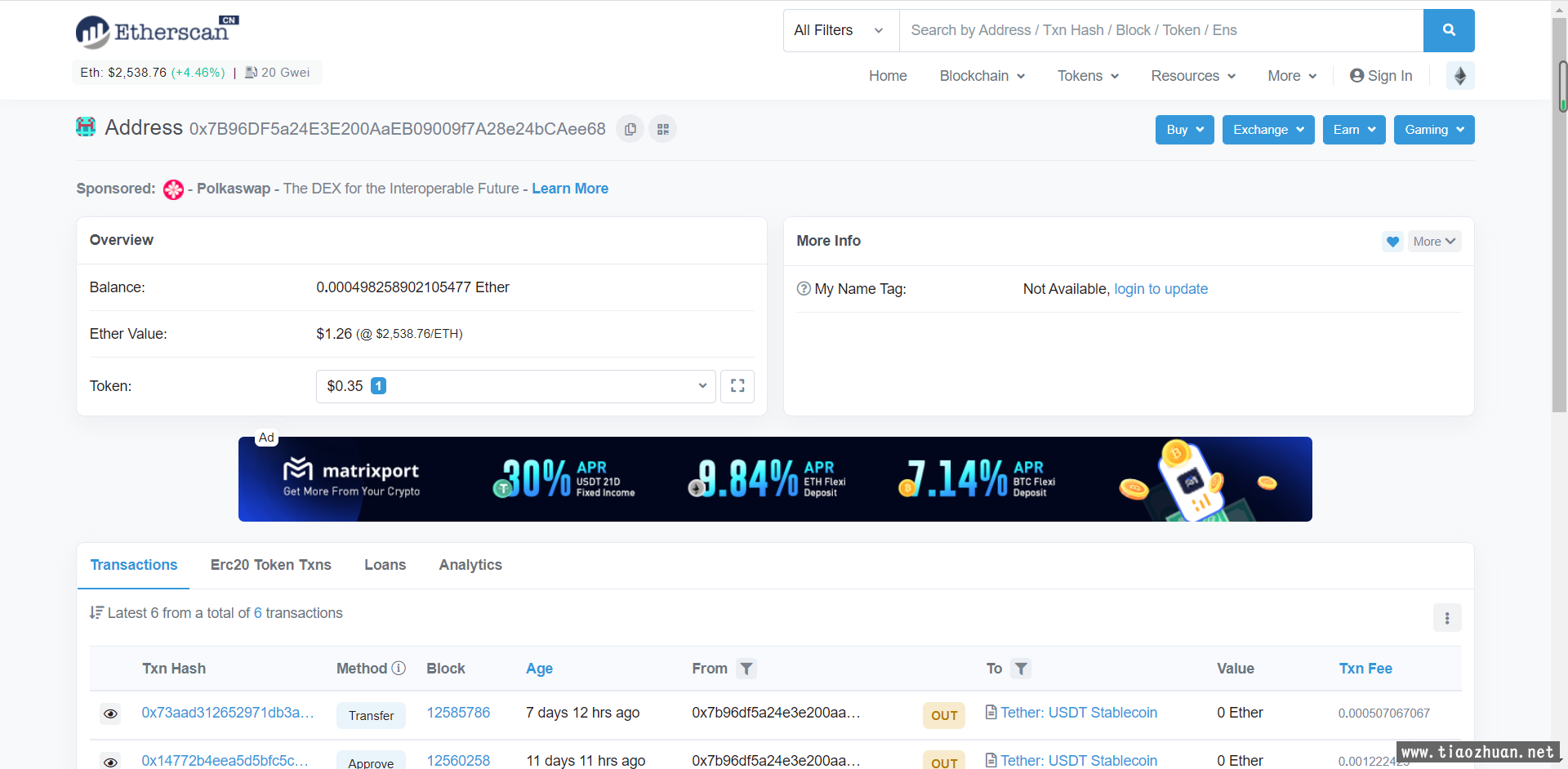Open the Earn dropdown
This screenshot has height=769, width=1568.
pyautogui.click(x=1354, y=130)
